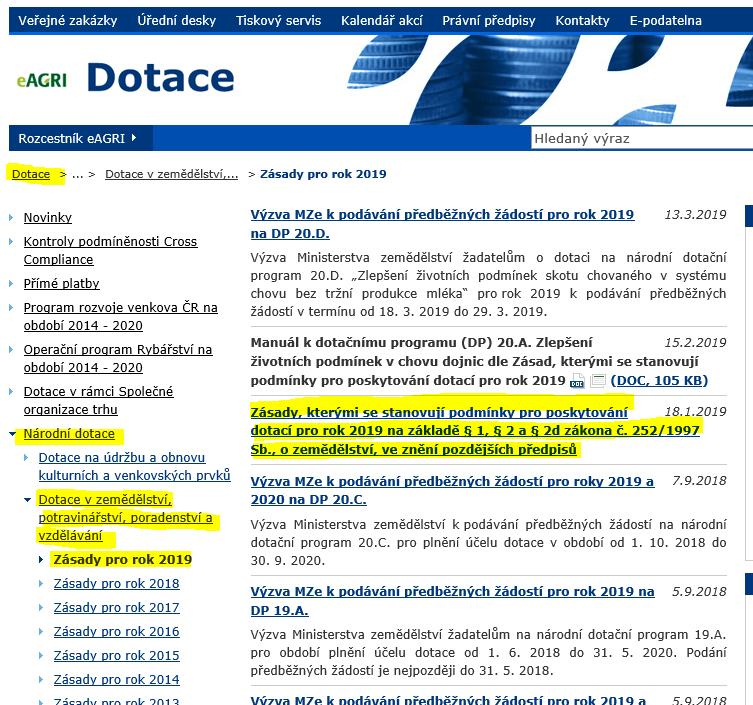Click the date 18.1.2019
This screenshot has width=753, height=705.
[695, 412]
